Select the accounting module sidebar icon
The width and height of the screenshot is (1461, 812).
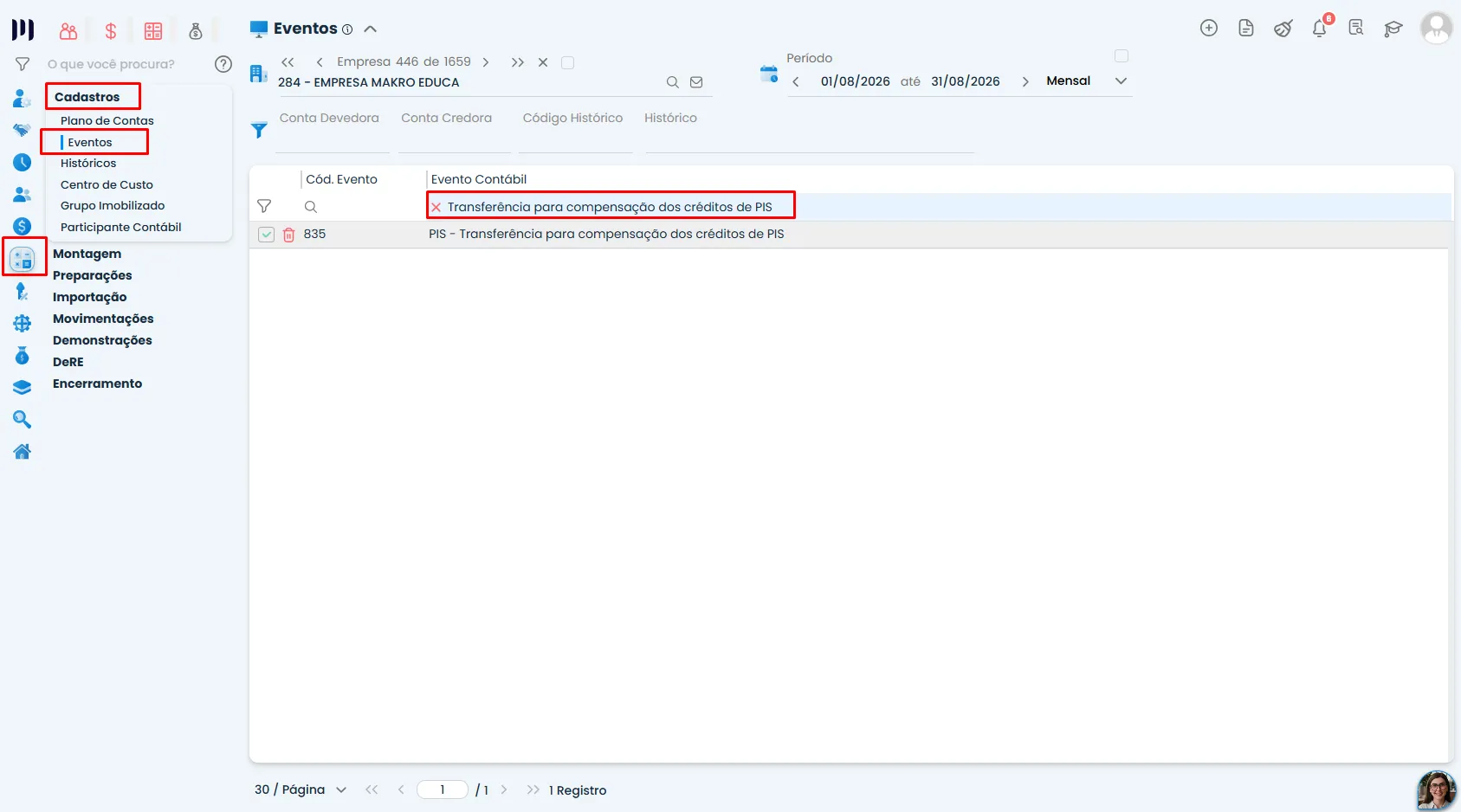tap(23, 258)
